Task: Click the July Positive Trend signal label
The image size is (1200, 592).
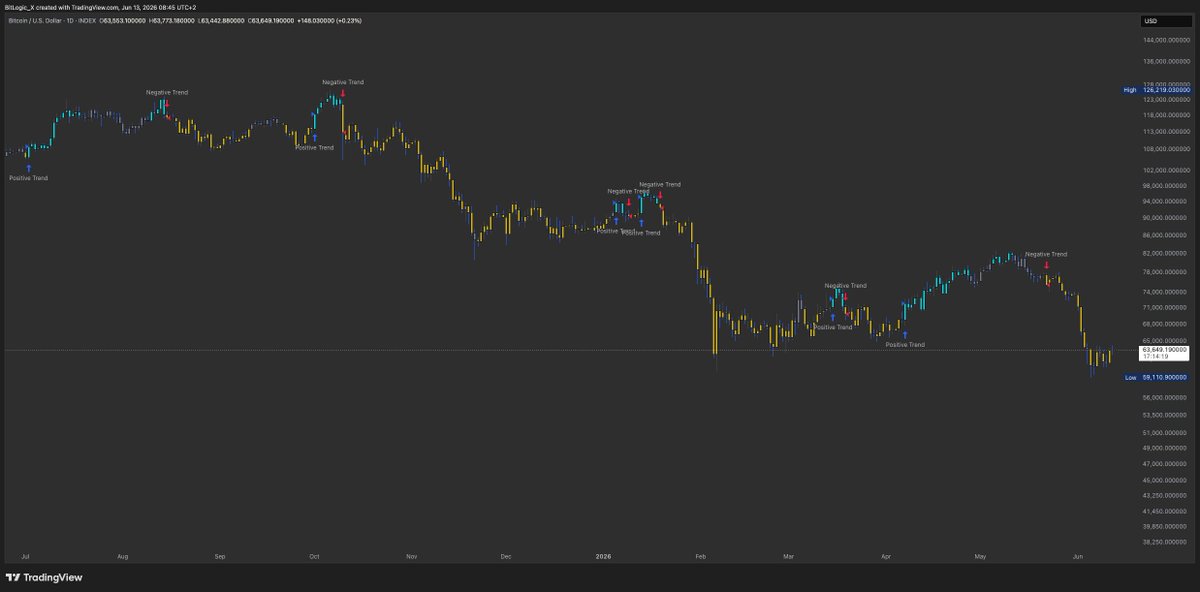Action: tap(28, 178)
